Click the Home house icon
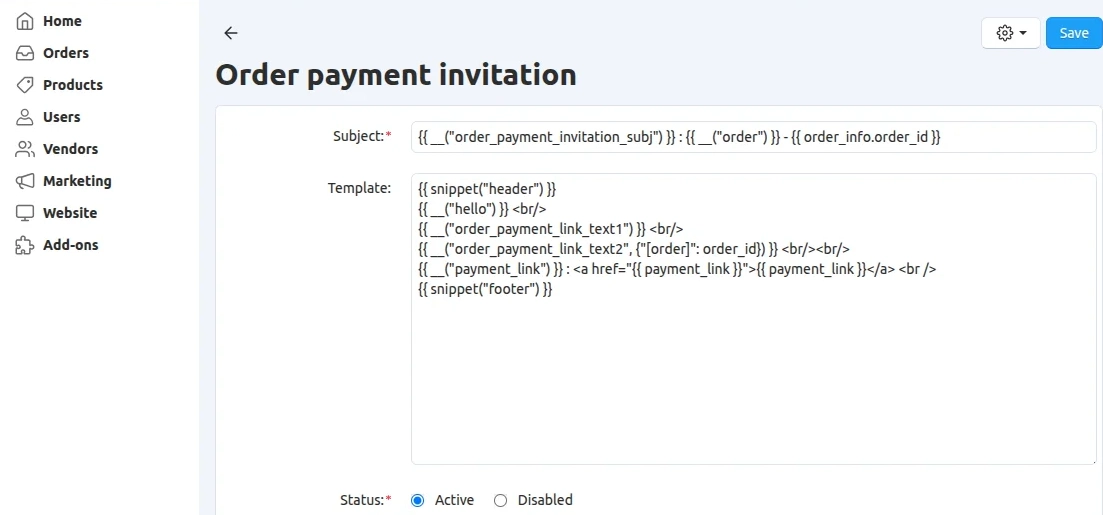The image size is (1103, 515). [x=25, y=21]
